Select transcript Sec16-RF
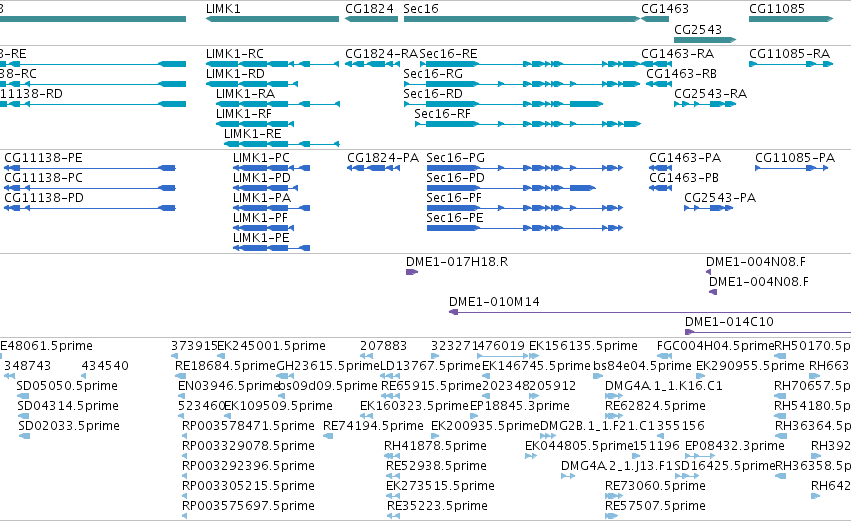Viewport: 851px width, 521px height. 528,124
